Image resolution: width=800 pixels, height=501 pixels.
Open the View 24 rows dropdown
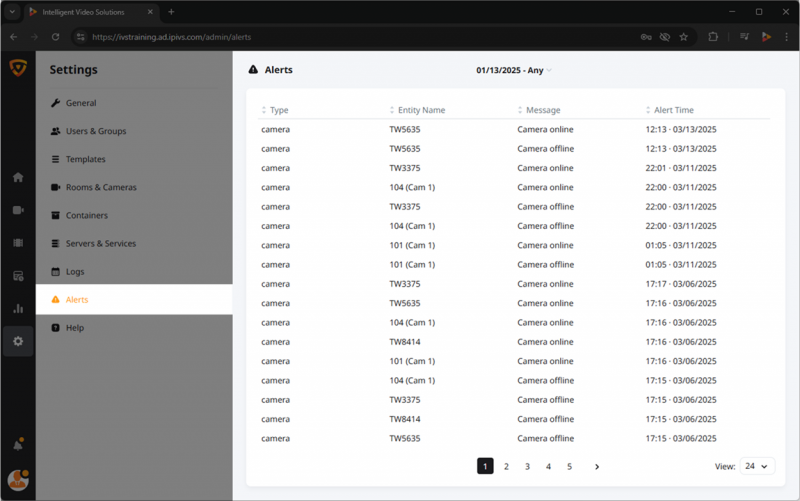(757, 466)
